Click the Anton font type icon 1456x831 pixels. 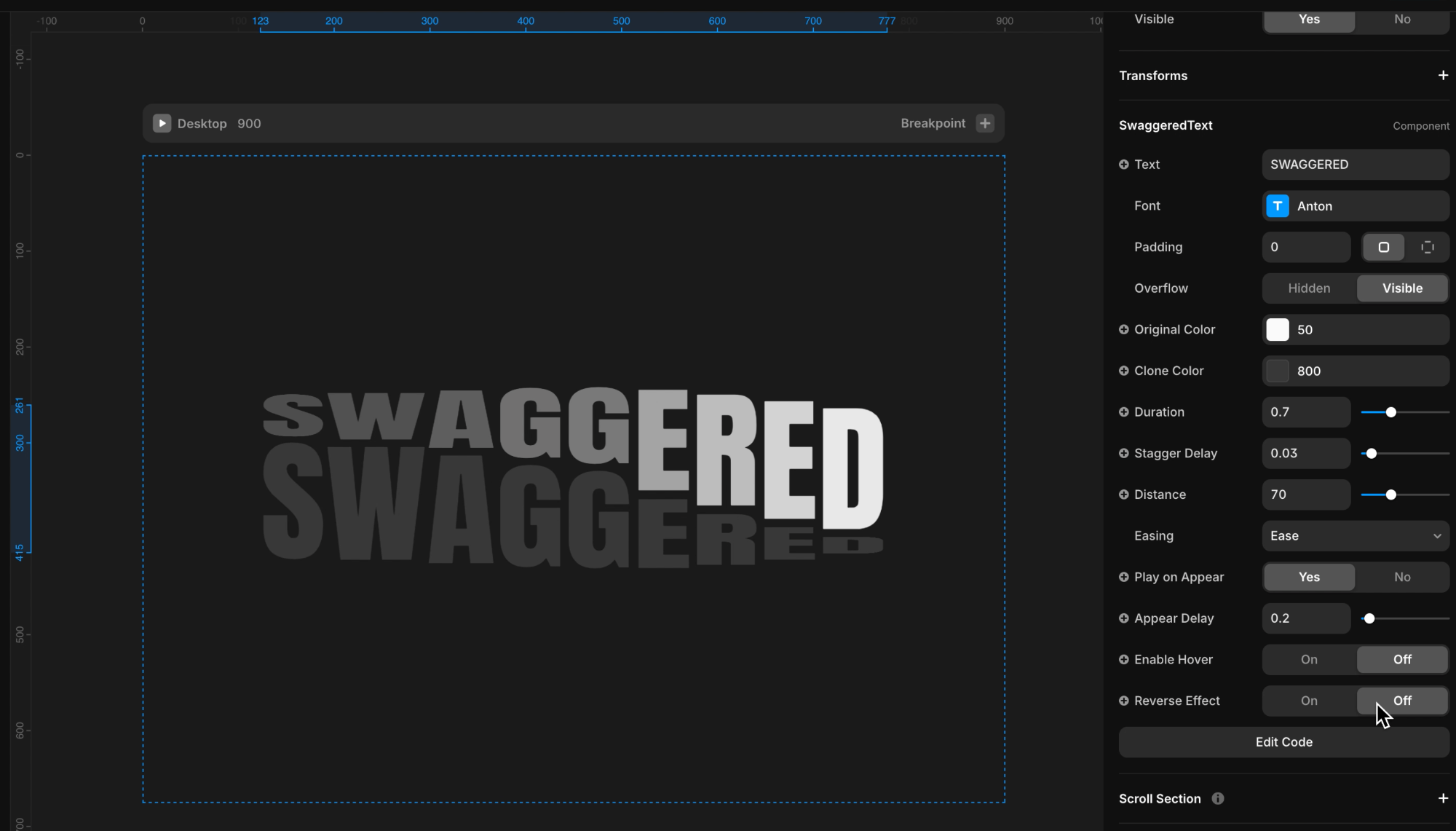[1278, 206]
